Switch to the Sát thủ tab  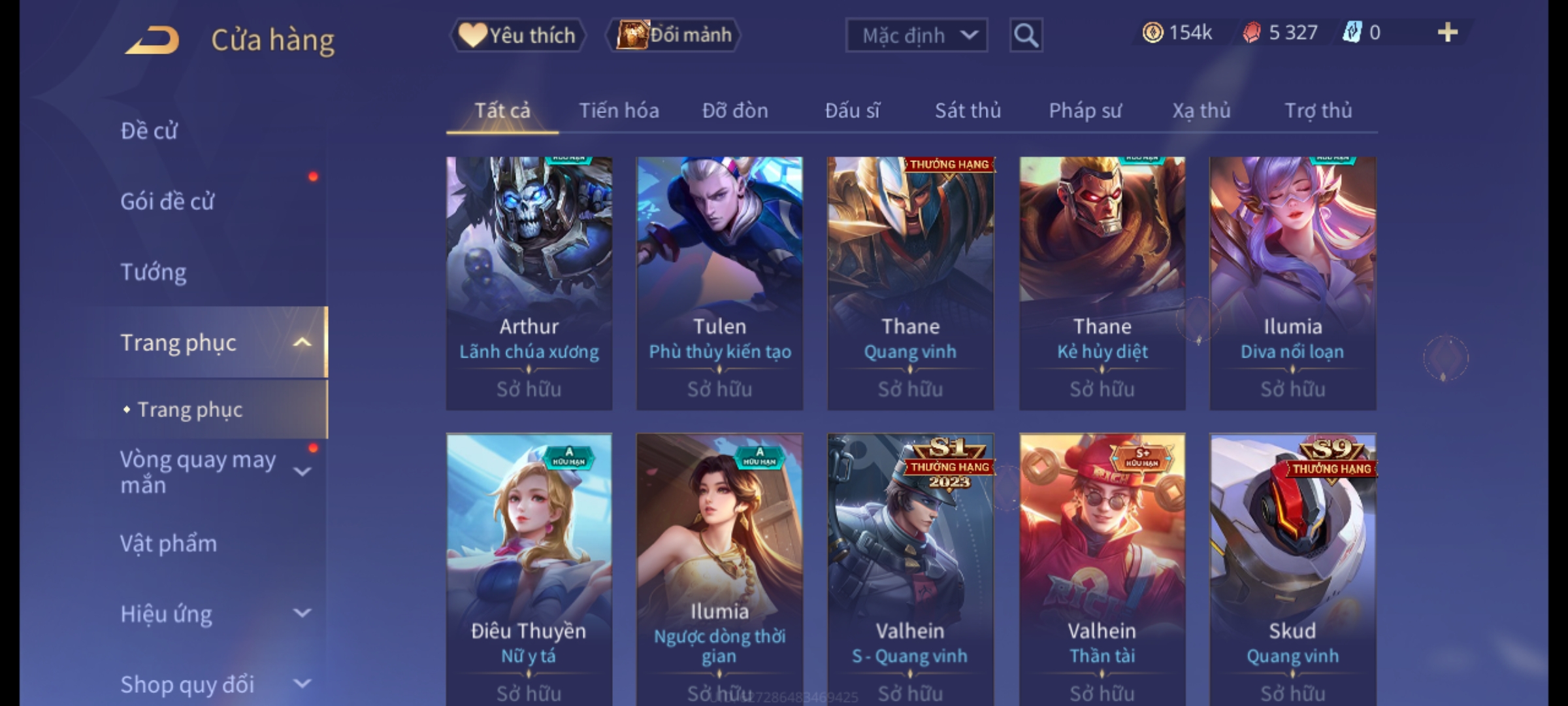(x=968, y=110)
